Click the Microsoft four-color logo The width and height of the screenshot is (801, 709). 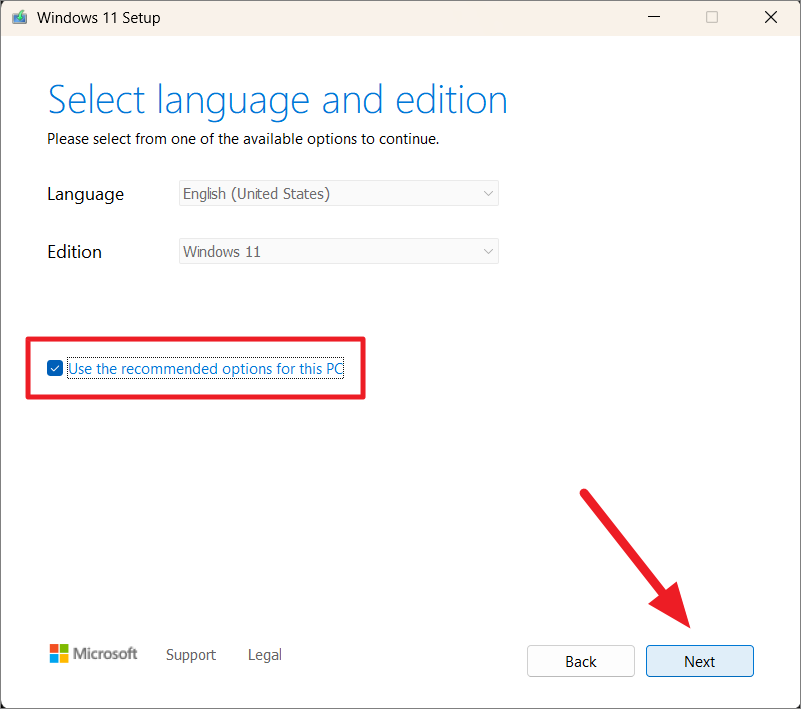click(x=59, y=653)
